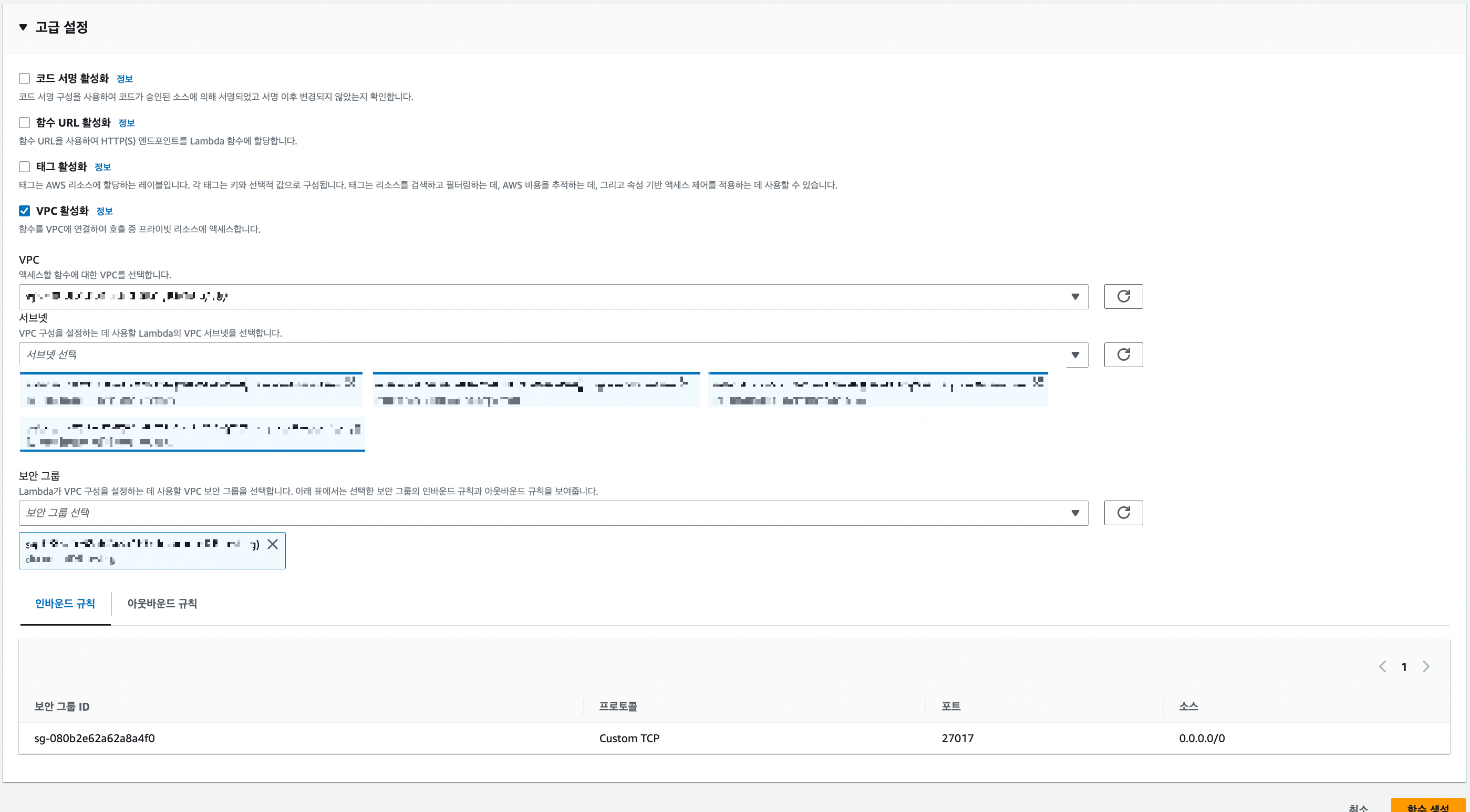
Task: Go to previous page of inbound rules
Action: [x=1382, y=667]
